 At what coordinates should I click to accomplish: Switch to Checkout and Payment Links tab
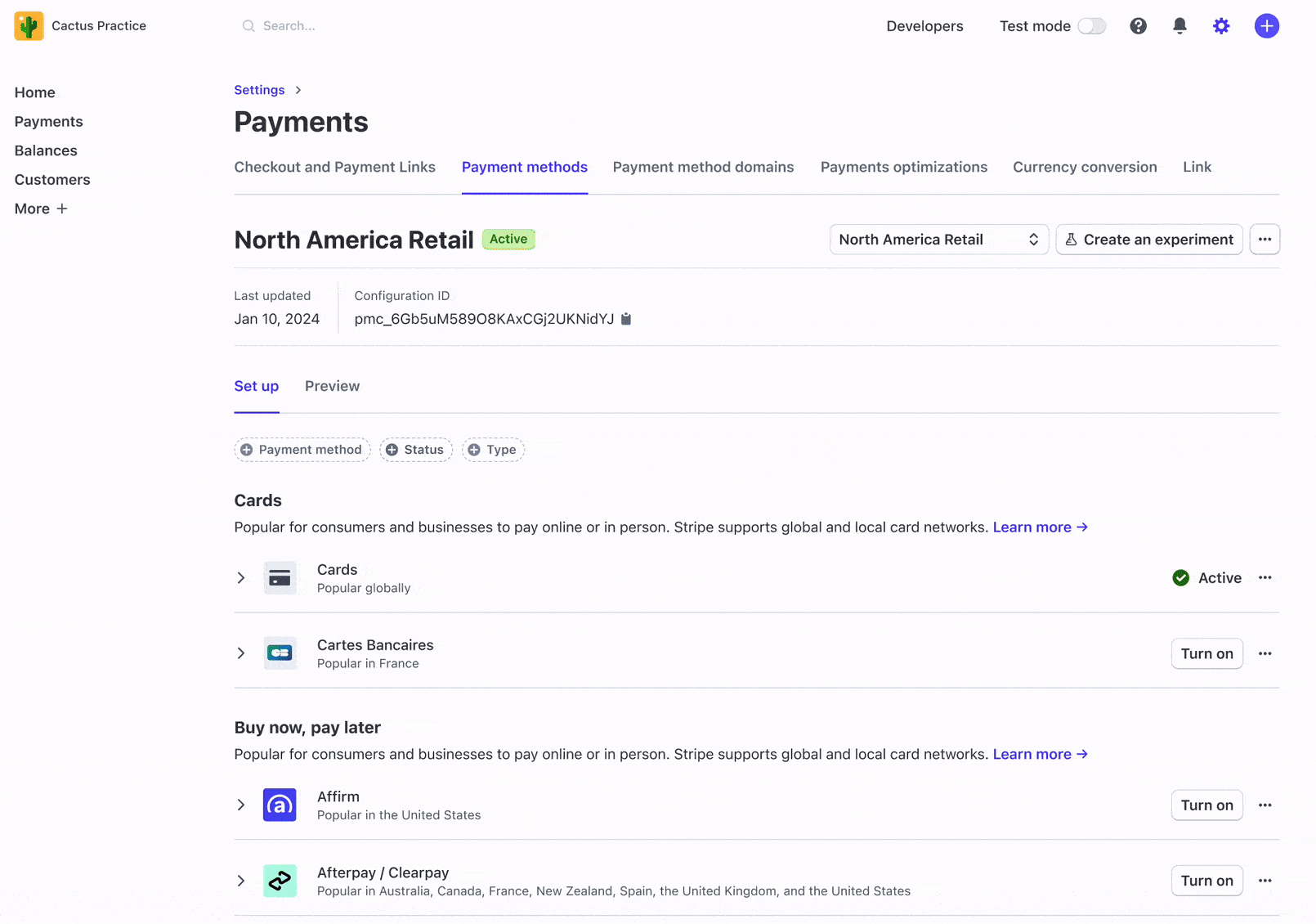tap(335, 167)
